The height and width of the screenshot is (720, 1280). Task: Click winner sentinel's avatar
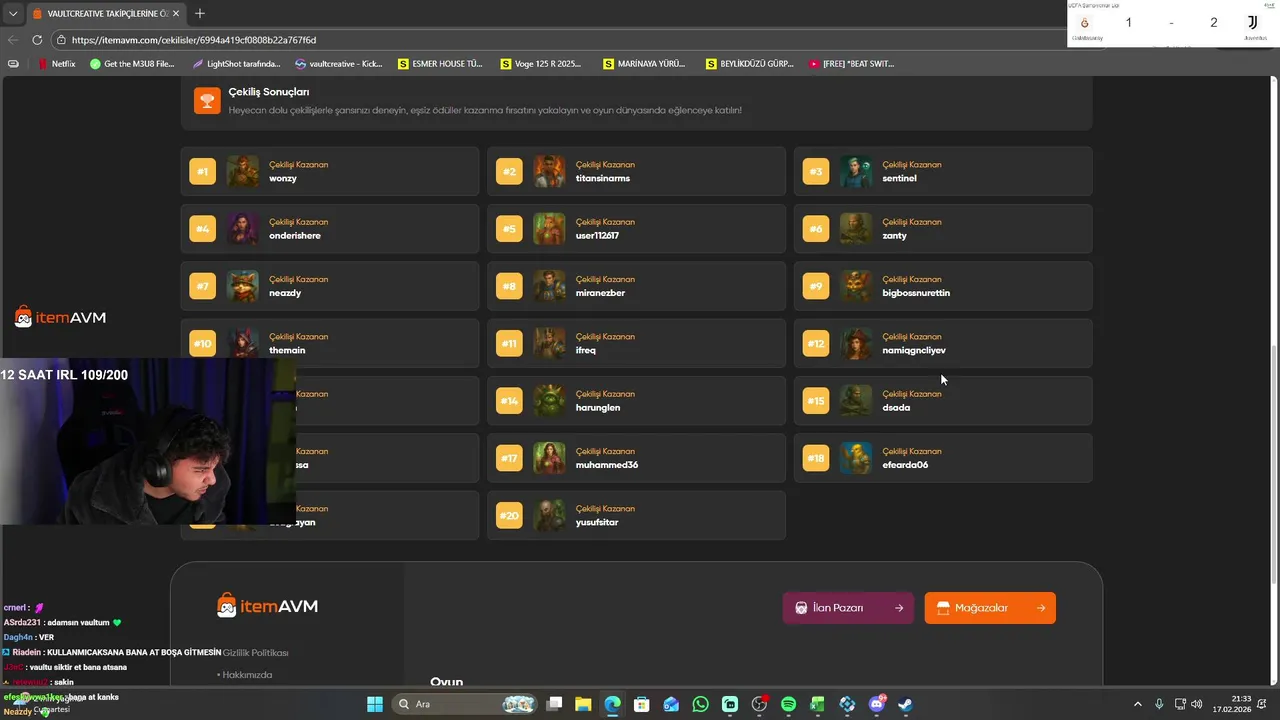(856, 171)
